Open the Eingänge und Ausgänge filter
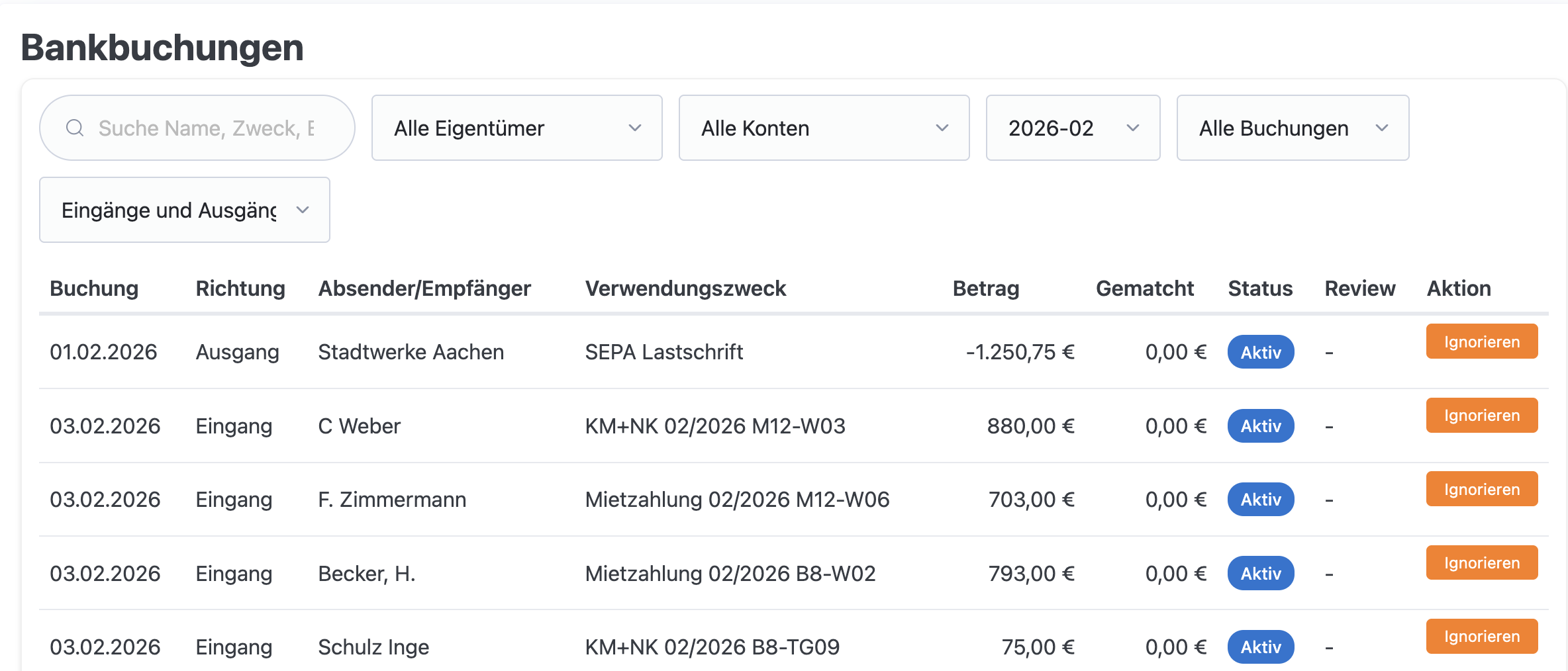1568x671 pixels. coord(184,210)
